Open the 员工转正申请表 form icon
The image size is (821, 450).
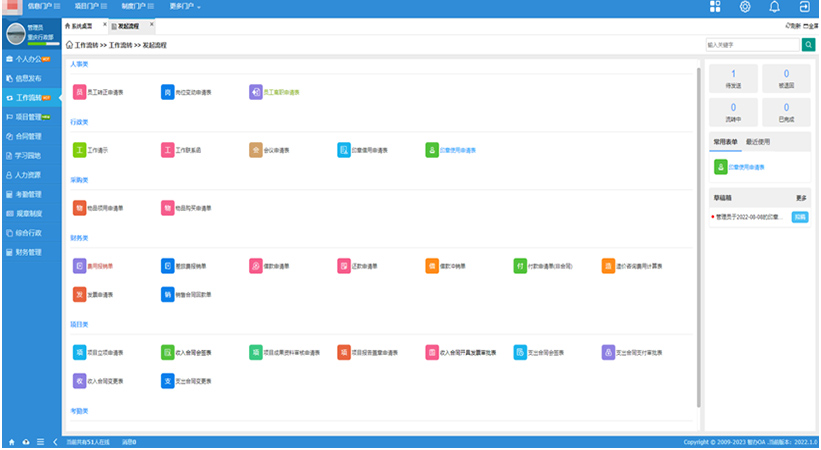(79, 92)
